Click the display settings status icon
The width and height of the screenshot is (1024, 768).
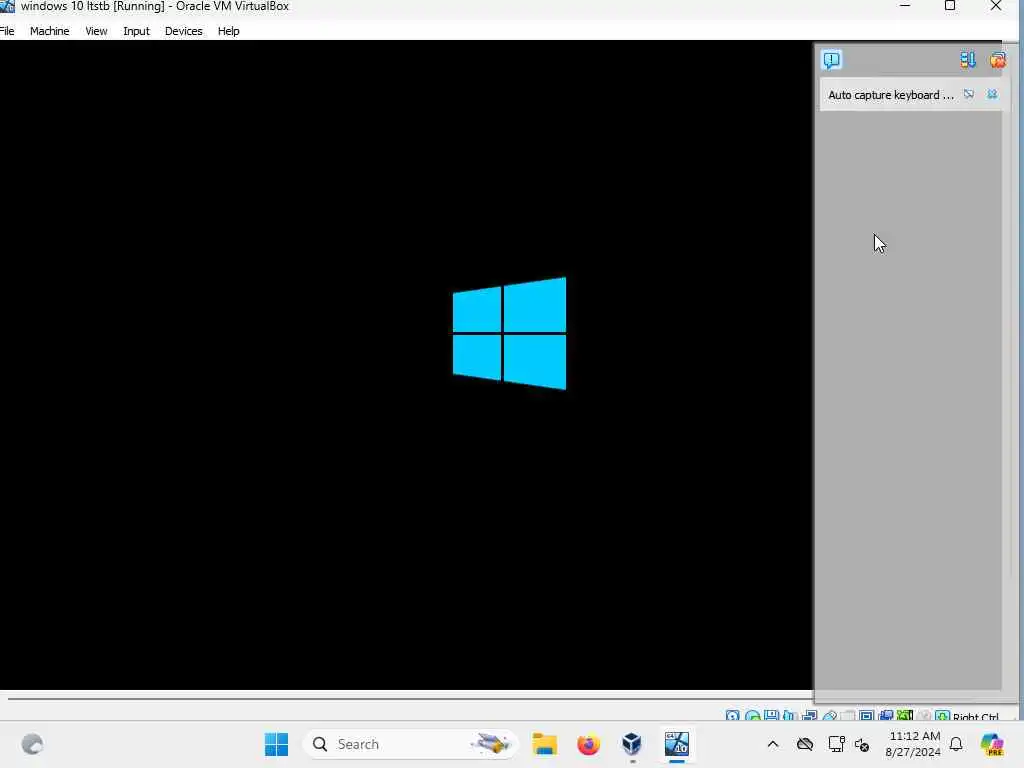(x=867, y=716)
